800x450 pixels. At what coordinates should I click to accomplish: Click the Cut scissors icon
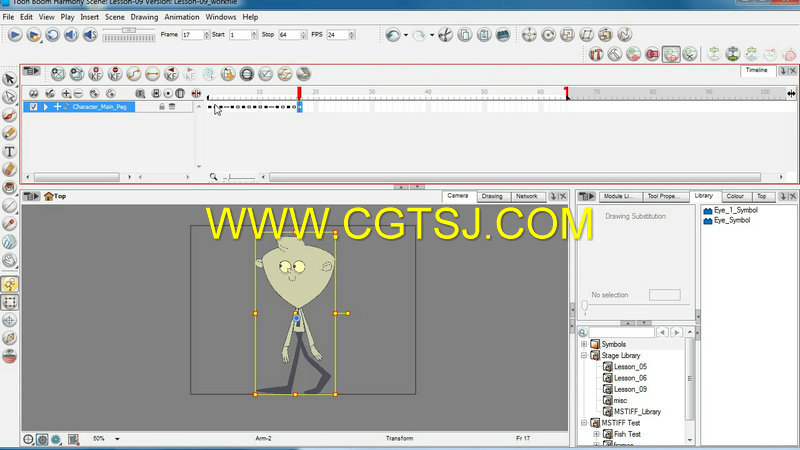445,35
